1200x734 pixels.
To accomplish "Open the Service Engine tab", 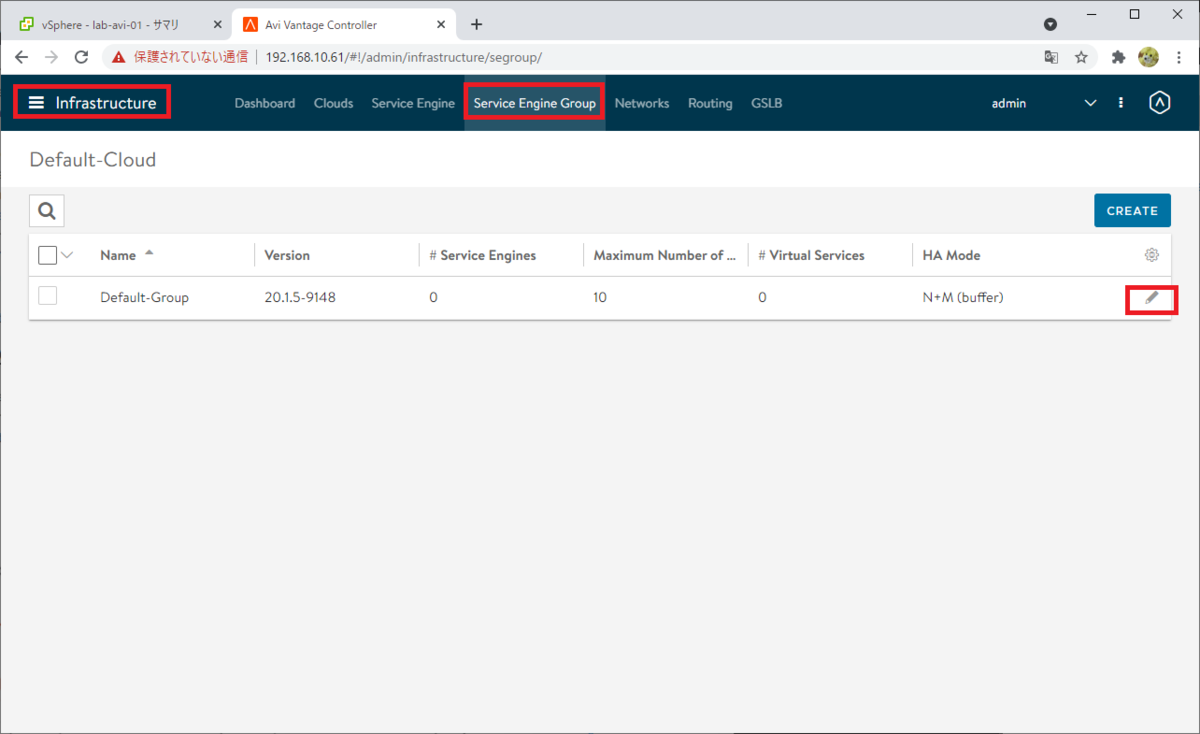I will click(x=413, y=103).
